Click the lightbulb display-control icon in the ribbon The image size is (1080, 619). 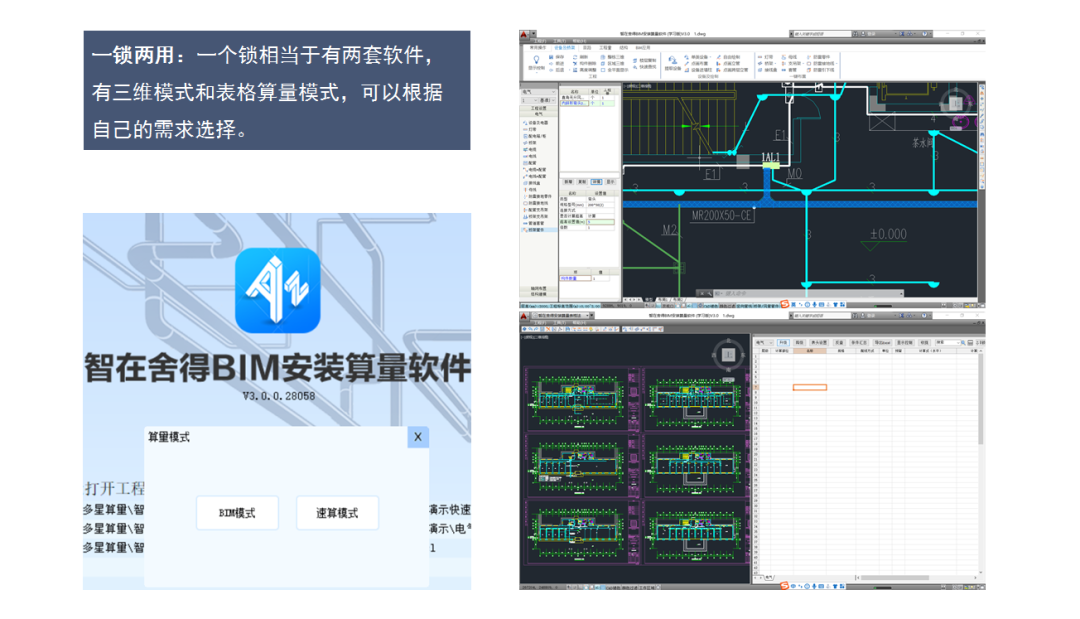(536, 61)
